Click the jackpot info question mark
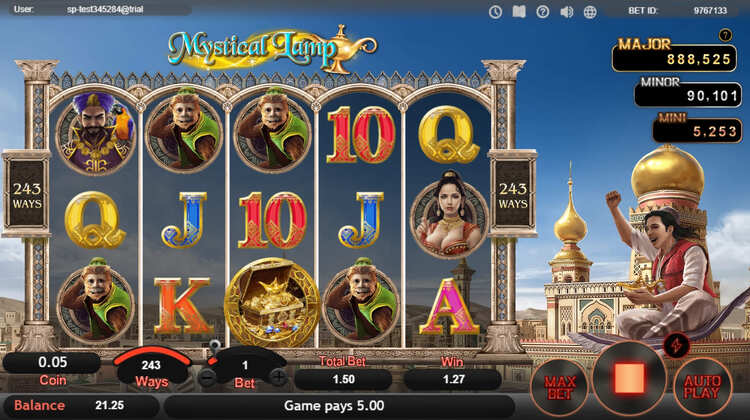 tap(725, 35)
